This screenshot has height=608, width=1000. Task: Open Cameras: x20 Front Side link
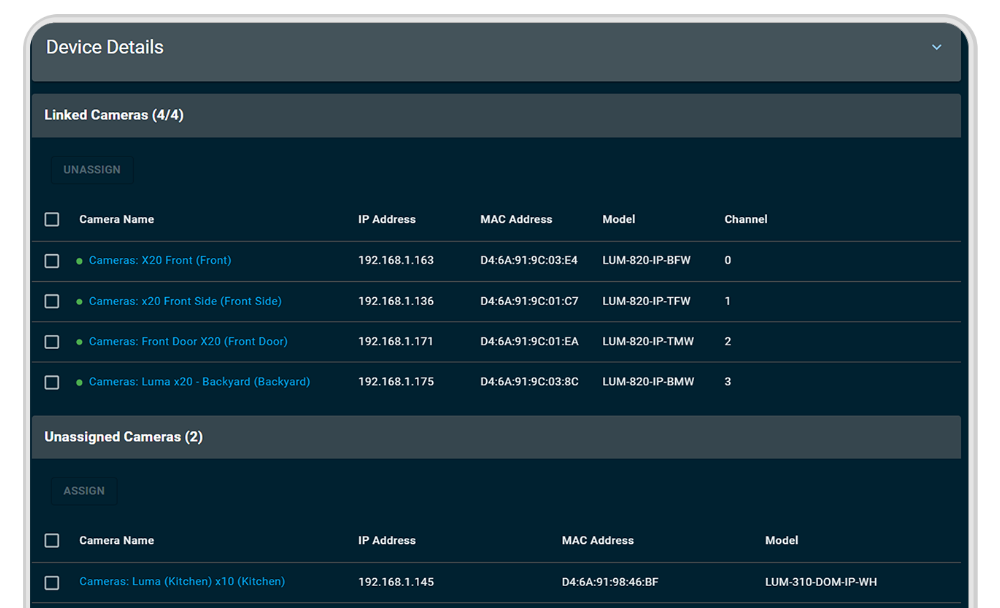(185, 301)
